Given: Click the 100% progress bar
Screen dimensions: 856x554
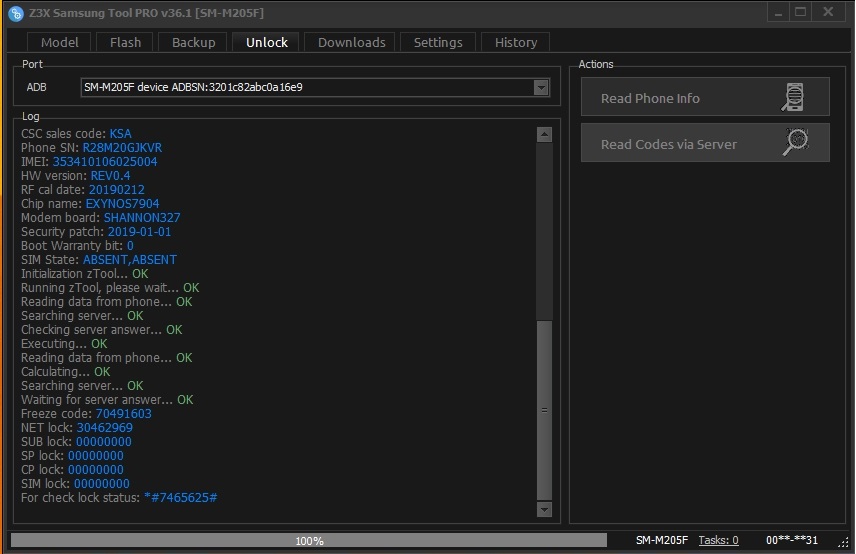Looking at the screenshot, I should tap(309, 540).
